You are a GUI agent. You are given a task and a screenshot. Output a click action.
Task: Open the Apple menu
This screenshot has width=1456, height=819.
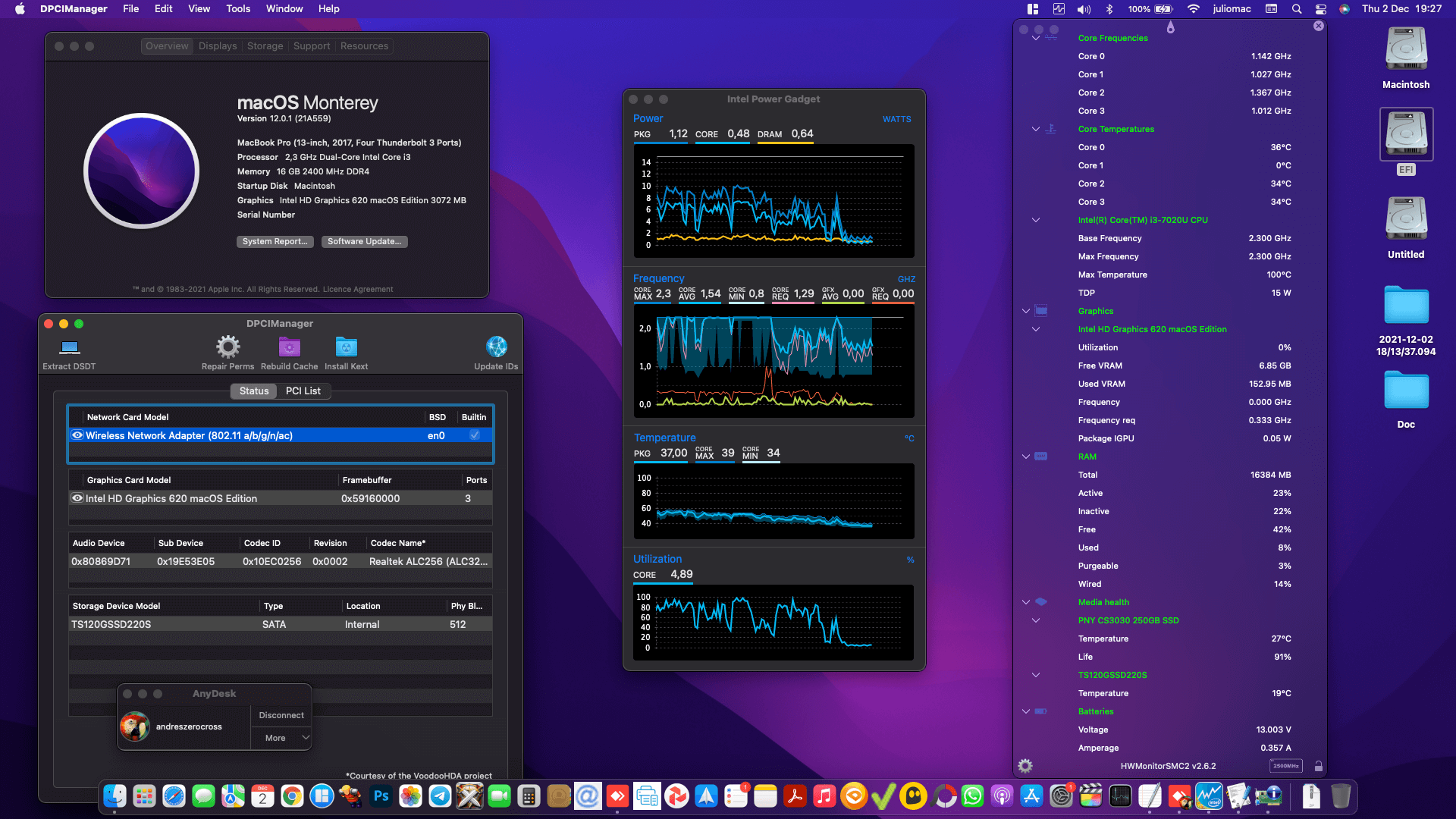(x=20, y=9)
